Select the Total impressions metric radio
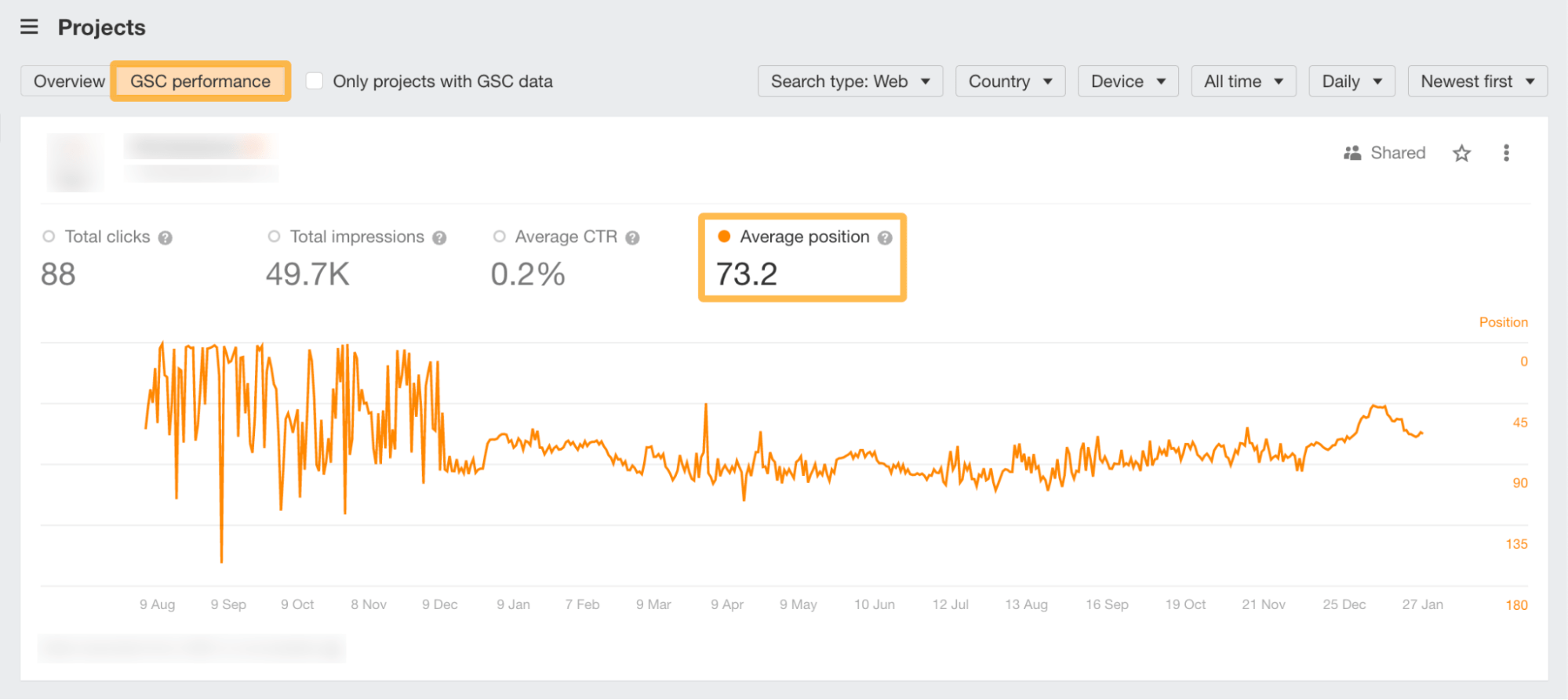 274,237
